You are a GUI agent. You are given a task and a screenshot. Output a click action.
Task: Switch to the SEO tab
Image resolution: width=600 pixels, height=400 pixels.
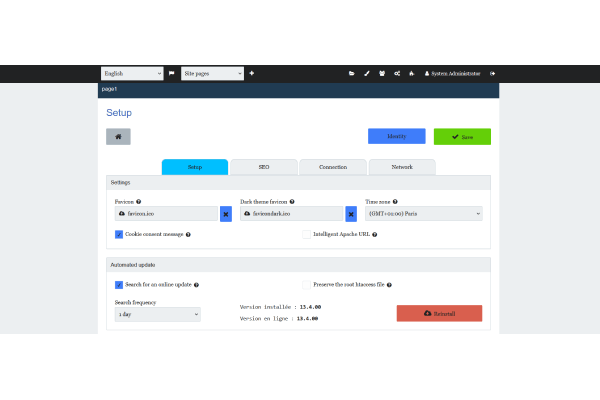(264, 167)
